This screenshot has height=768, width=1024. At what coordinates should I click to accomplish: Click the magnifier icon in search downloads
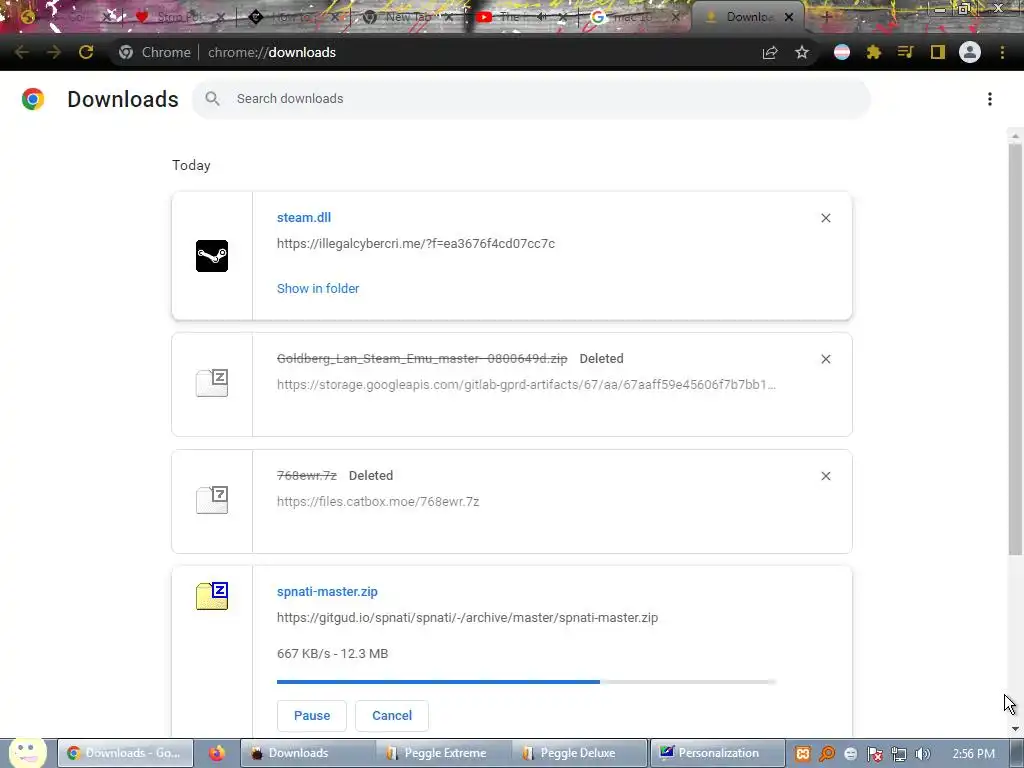[212, 99]
